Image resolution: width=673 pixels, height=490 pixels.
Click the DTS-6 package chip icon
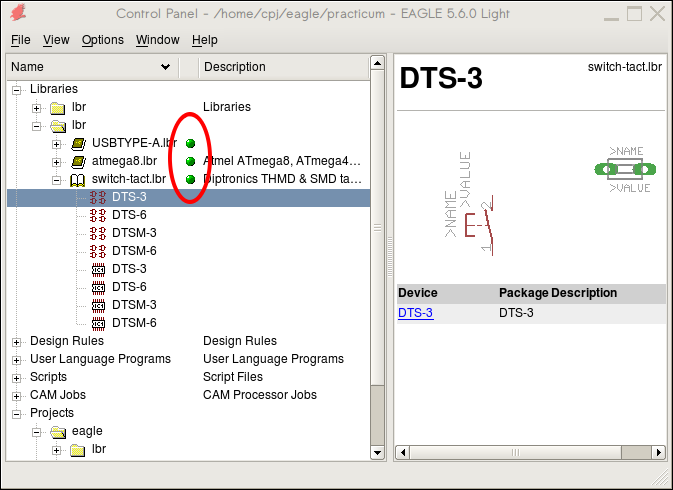(x=98, y=287)
